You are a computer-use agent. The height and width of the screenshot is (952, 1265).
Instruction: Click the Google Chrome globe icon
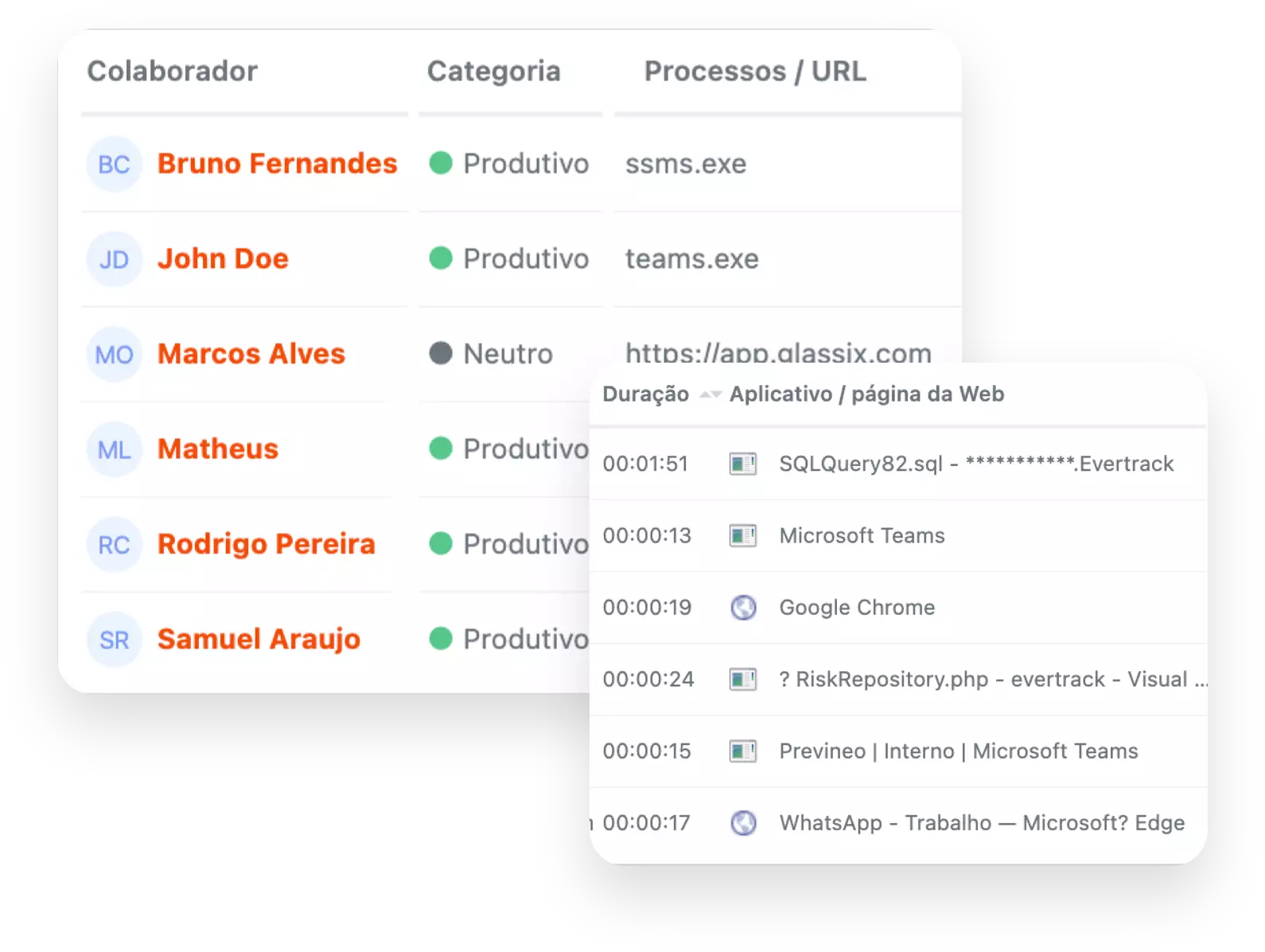[743, 608]
